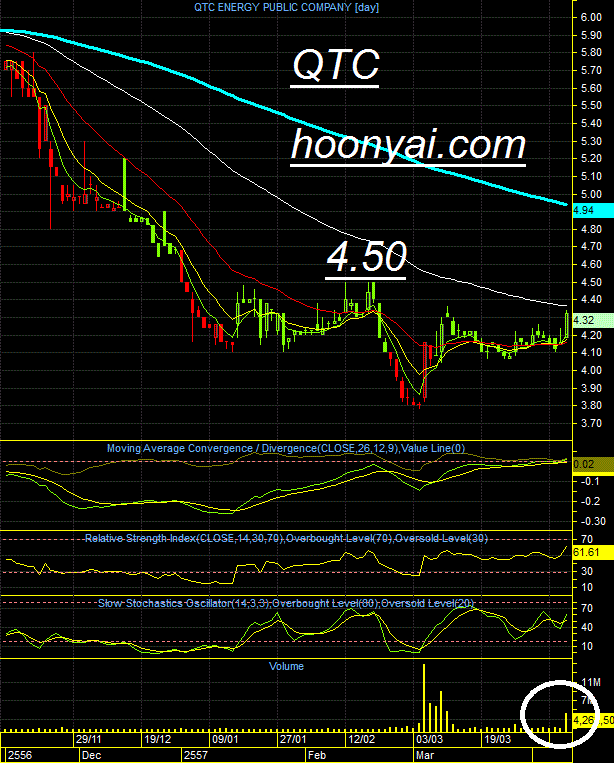Click the 4.20 price axis label

click(591, 335)
